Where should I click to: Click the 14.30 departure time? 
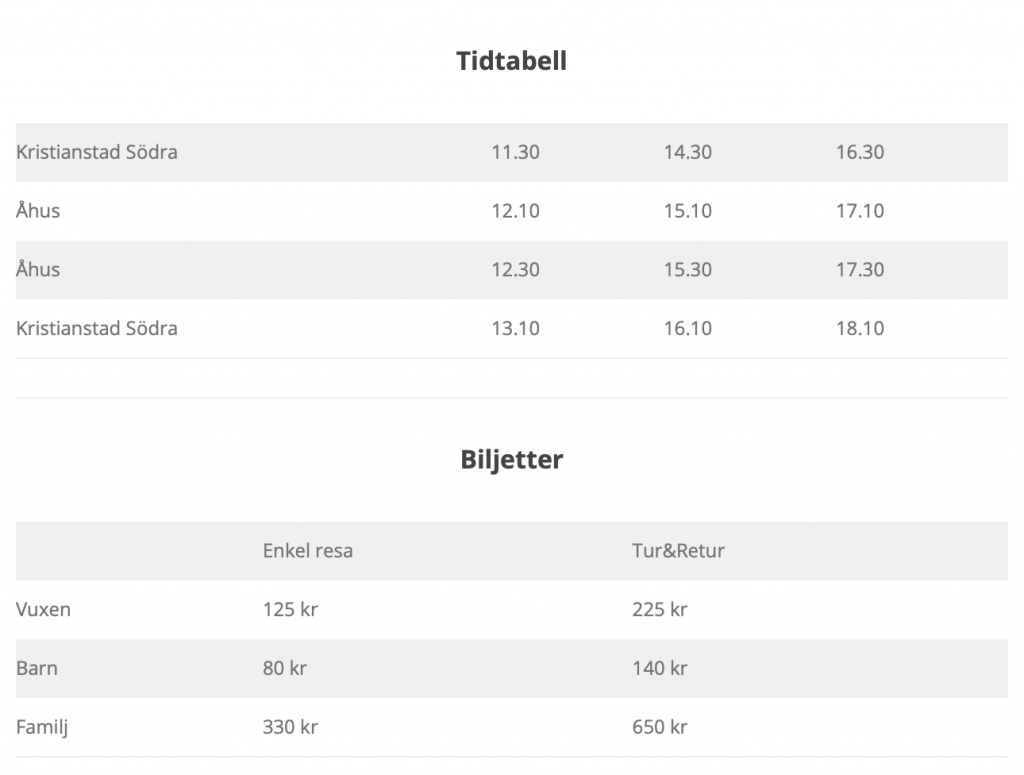click(x=687, y=153)
